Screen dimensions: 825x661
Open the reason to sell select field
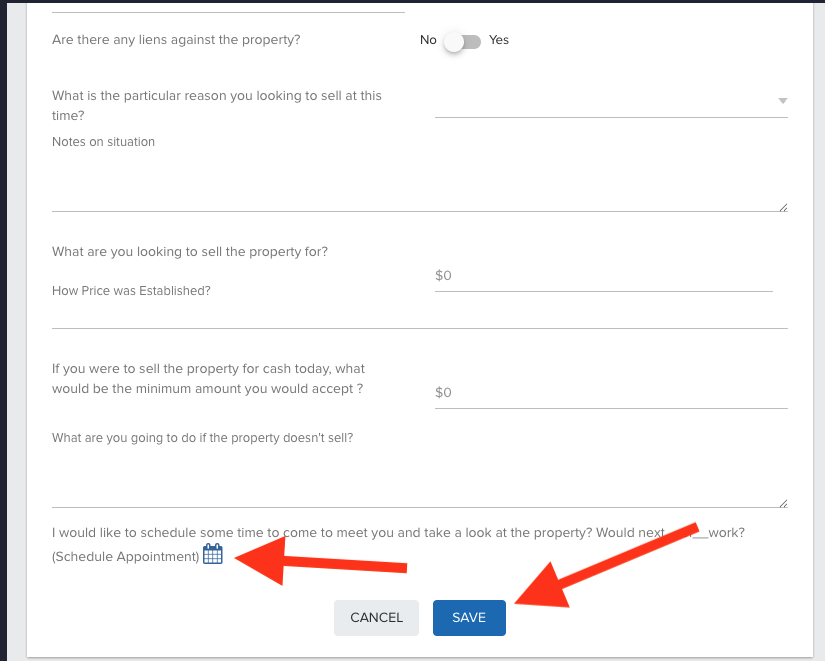point(600,102)
